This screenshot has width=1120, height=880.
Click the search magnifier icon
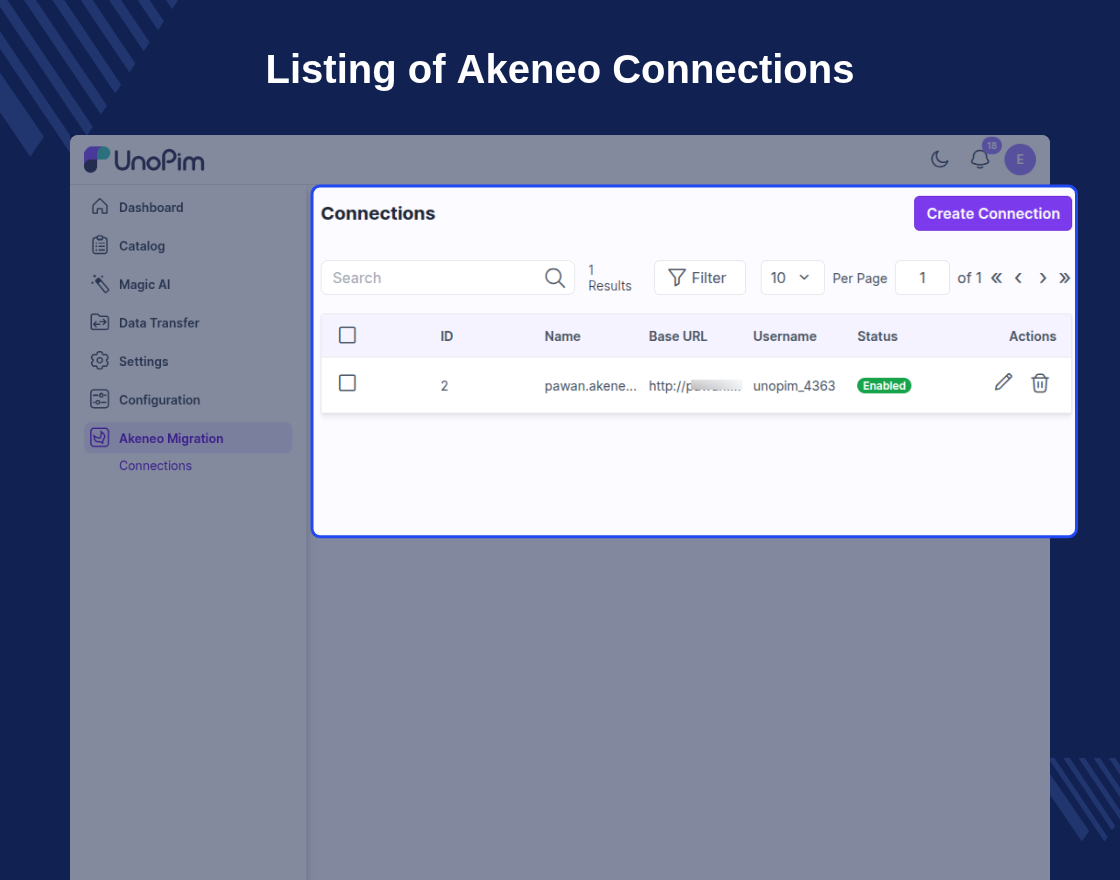pyautogui.click(x=555, y=277)
